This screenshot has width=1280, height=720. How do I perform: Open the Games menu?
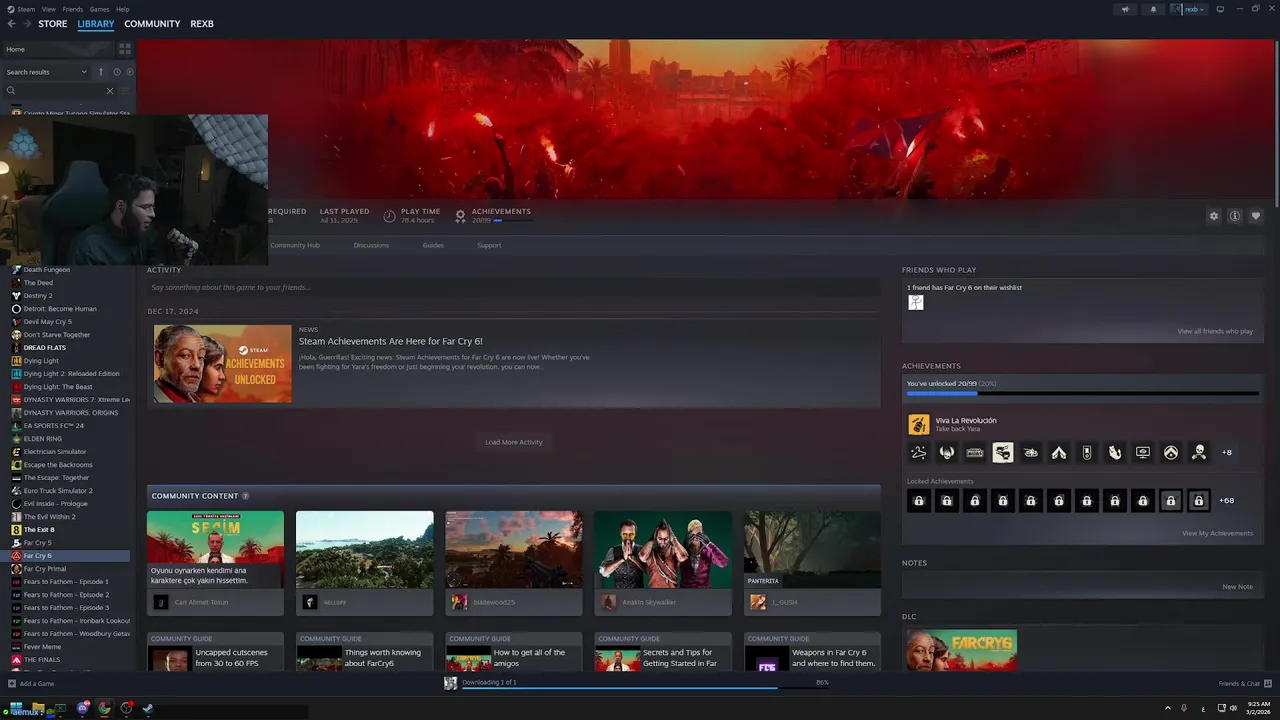(100, 9)
